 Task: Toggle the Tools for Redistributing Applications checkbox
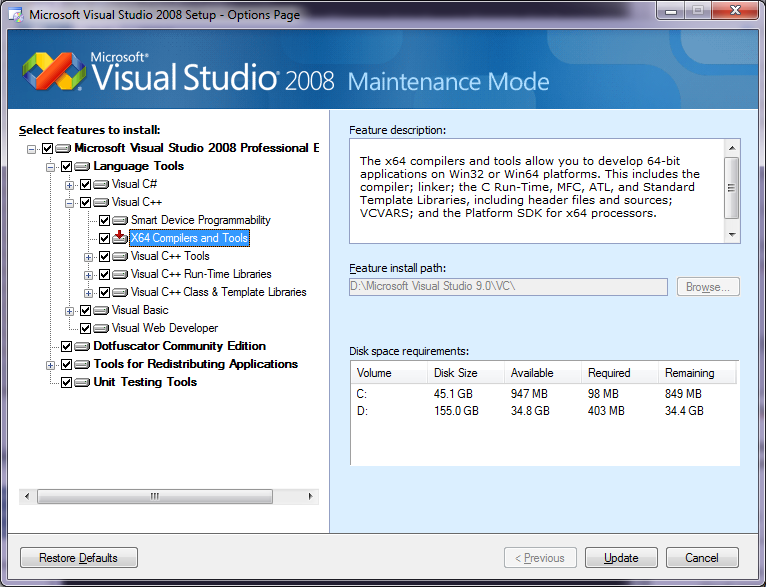tap(66, 364)
